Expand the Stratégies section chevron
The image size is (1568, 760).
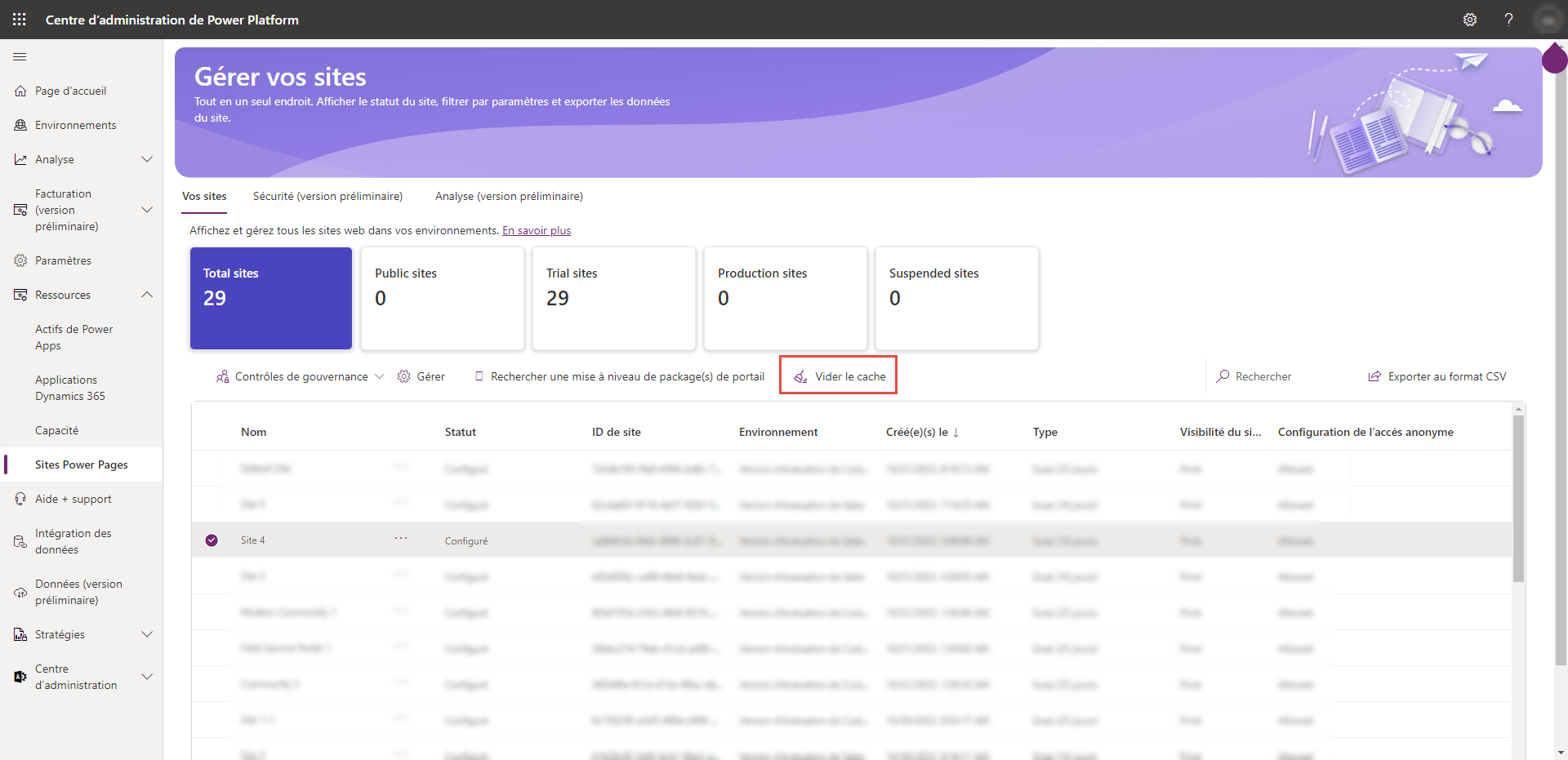pyautogui.click(x=147, y=634)
